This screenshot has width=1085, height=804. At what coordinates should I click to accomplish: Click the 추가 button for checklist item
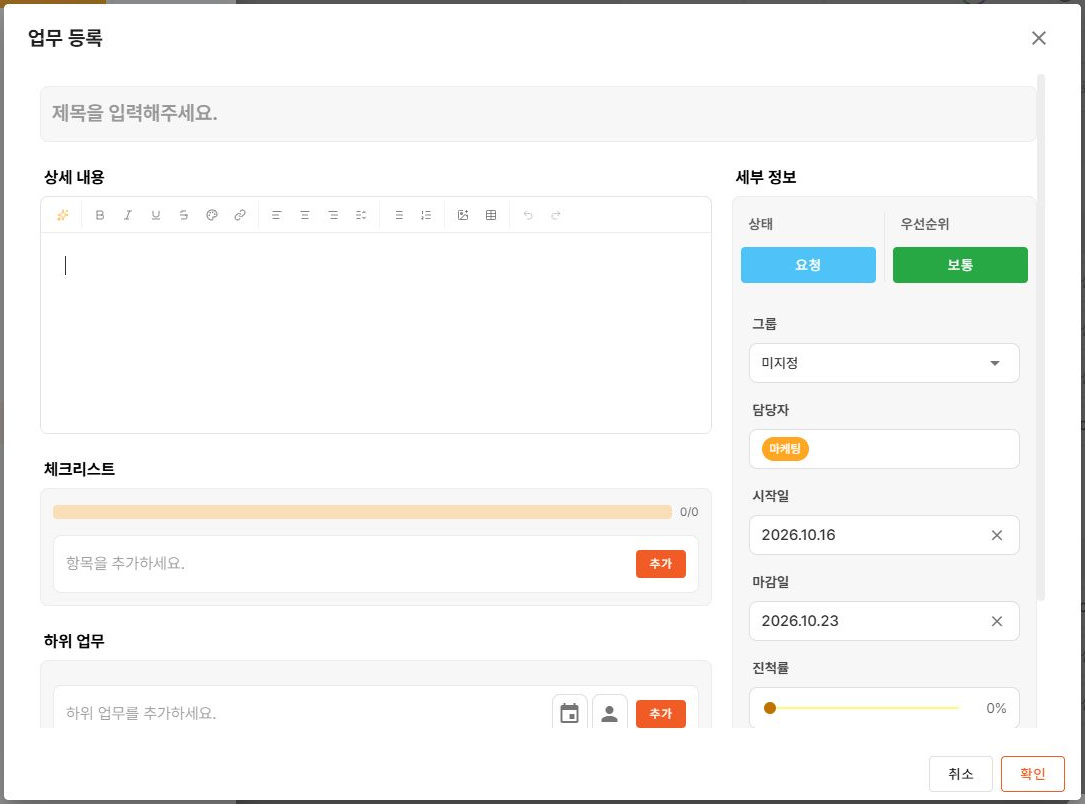(661, 564)
